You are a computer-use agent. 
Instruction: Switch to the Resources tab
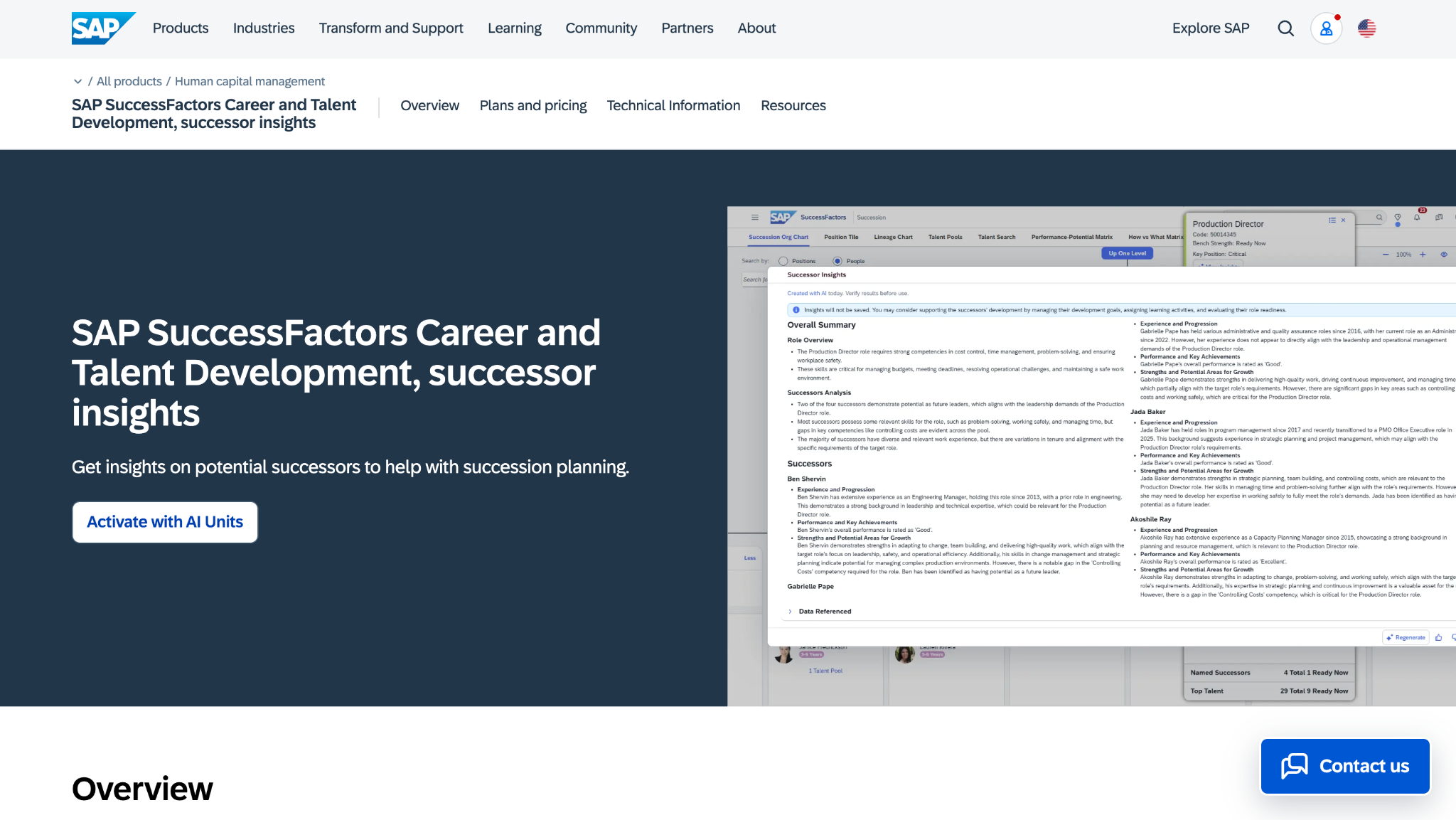[x=793, y=106]
